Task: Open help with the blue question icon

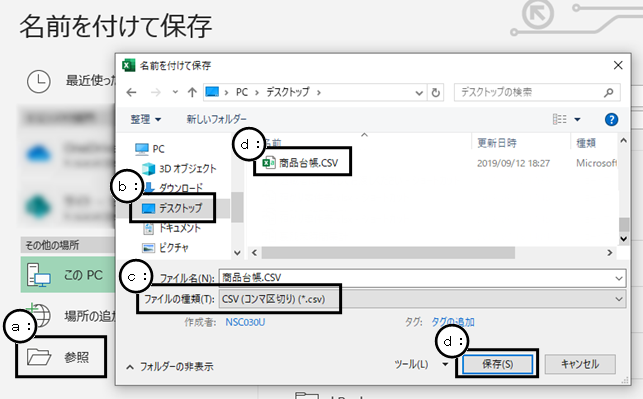Action: pyautogui.click(x=611, y=120)
